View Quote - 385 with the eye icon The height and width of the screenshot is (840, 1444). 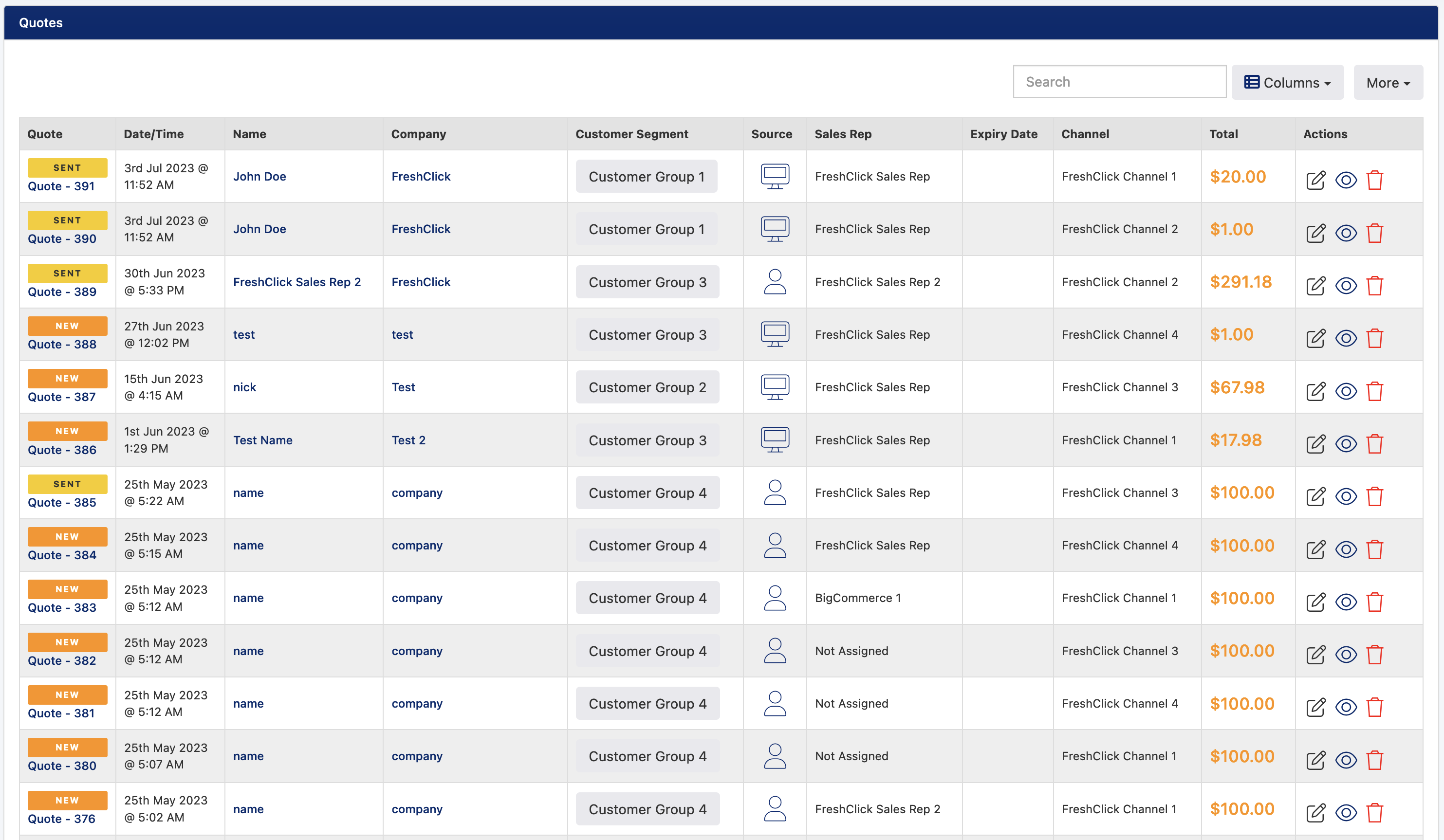pos(1346,496)
